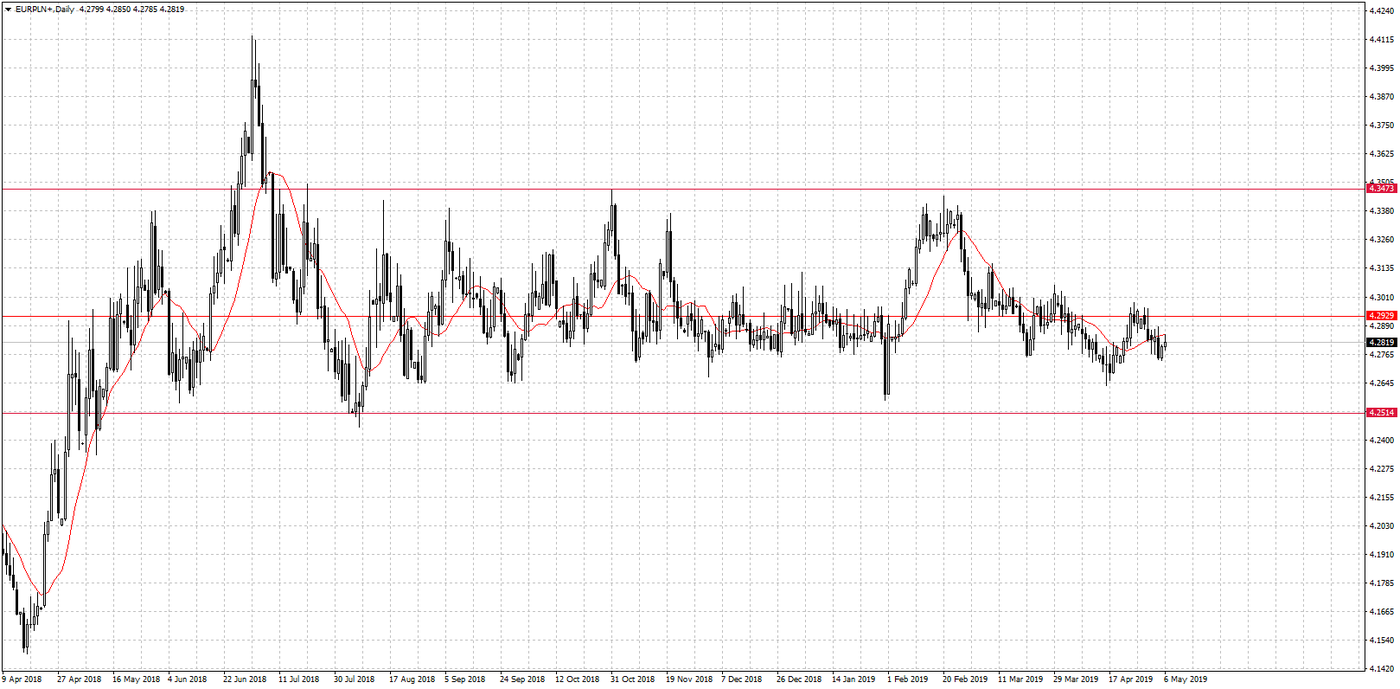
Task: Click the 4.2514 red price label
Action: (1380, 413)
